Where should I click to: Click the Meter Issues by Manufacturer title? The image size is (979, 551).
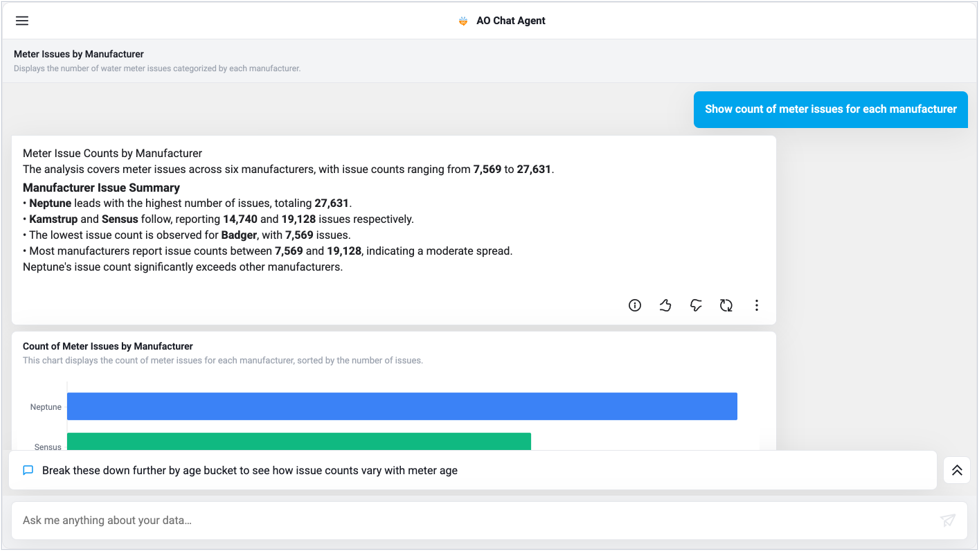tap(79, 54)
